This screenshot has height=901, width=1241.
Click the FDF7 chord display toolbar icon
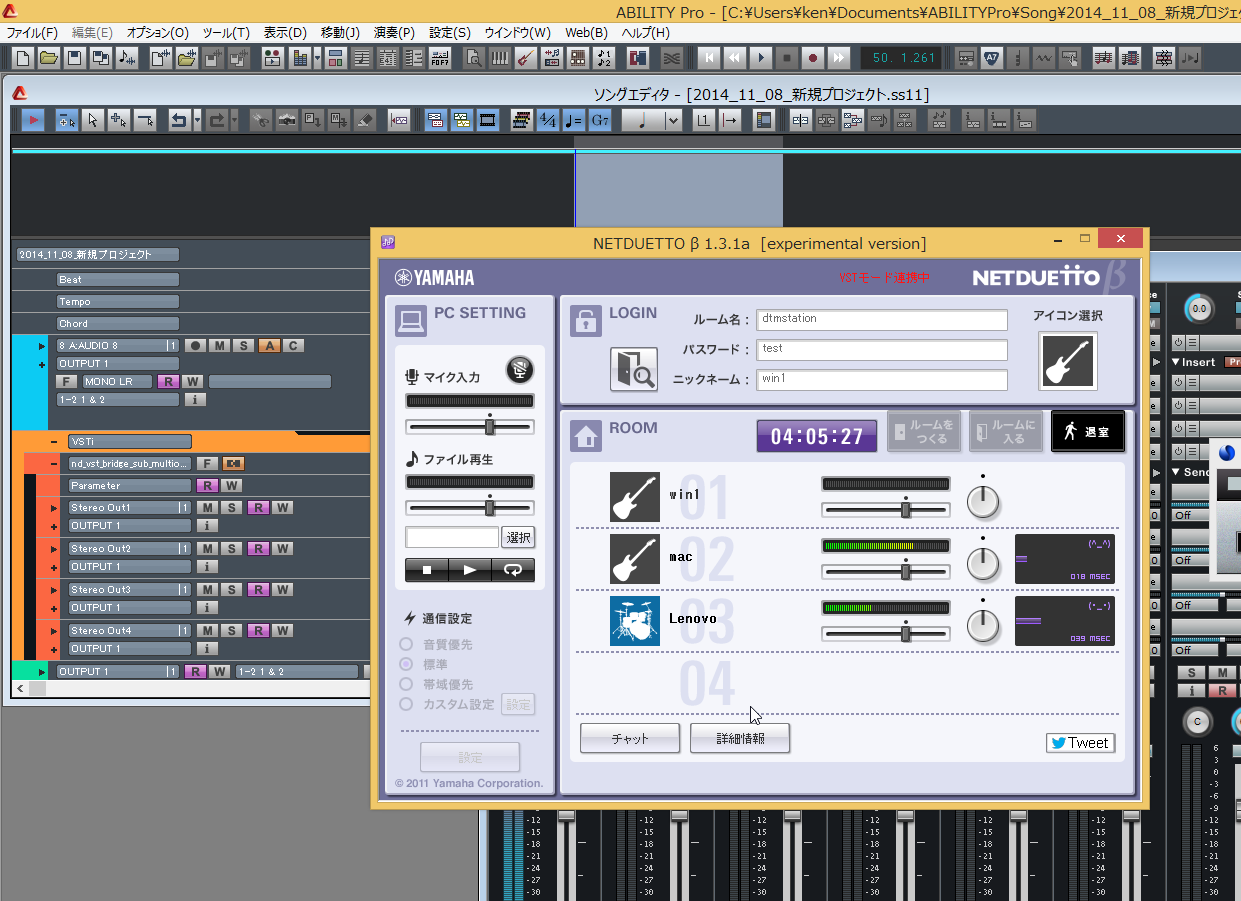440,58
